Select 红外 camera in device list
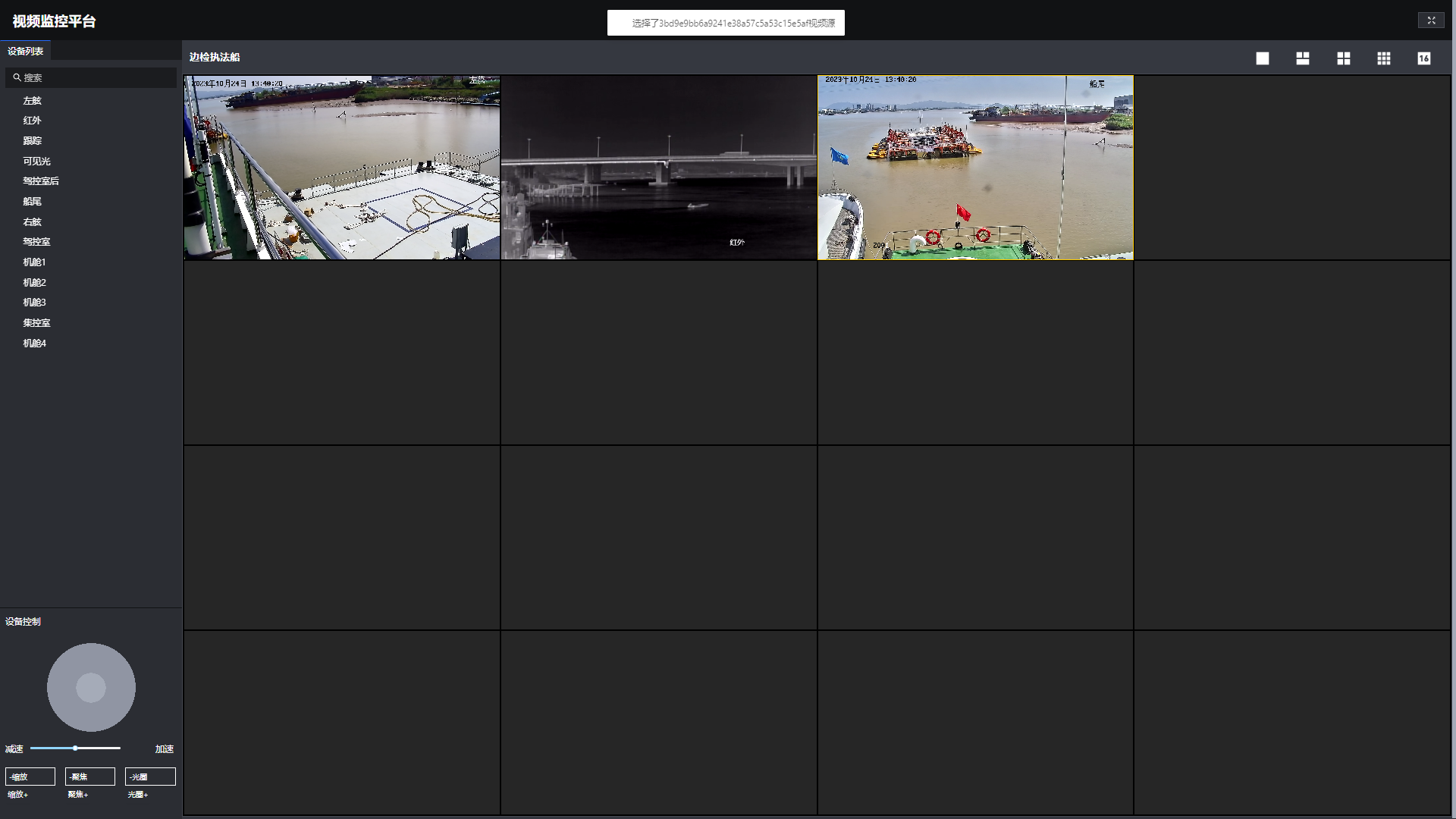This screenshot has height=819, width=1456. [x=32, y=121]
